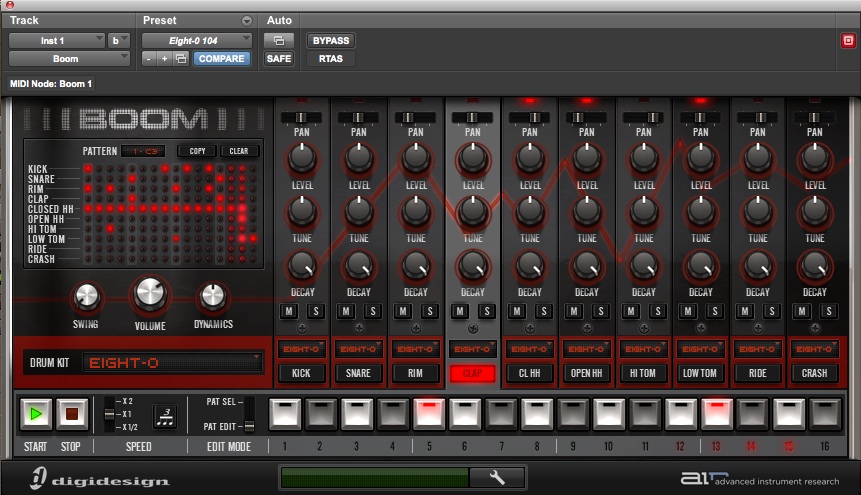Click the master Volume knob
This screenshot has width=861, height=495.
(149, 294)
